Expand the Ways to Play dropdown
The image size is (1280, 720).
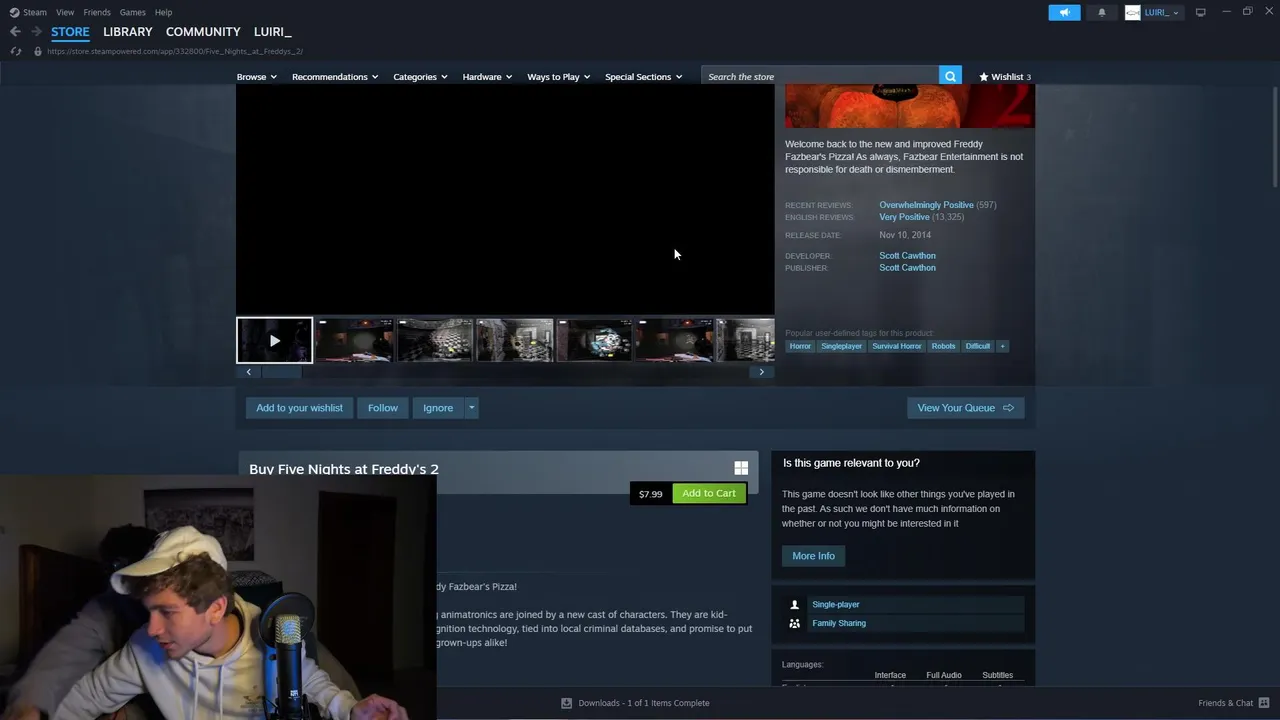(x=558, y=77)
